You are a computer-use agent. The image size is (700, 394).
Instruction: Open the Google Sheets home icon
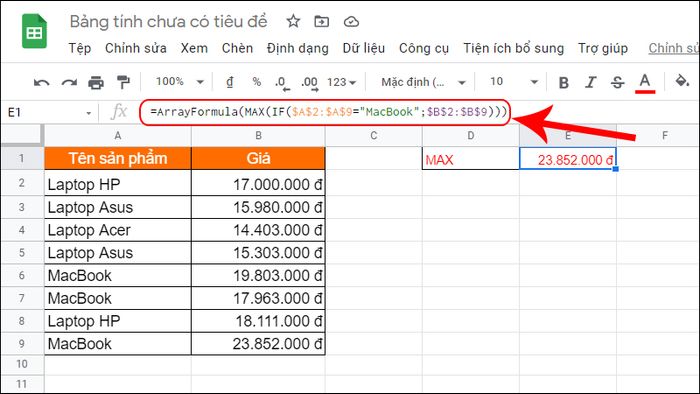(34, 31)
